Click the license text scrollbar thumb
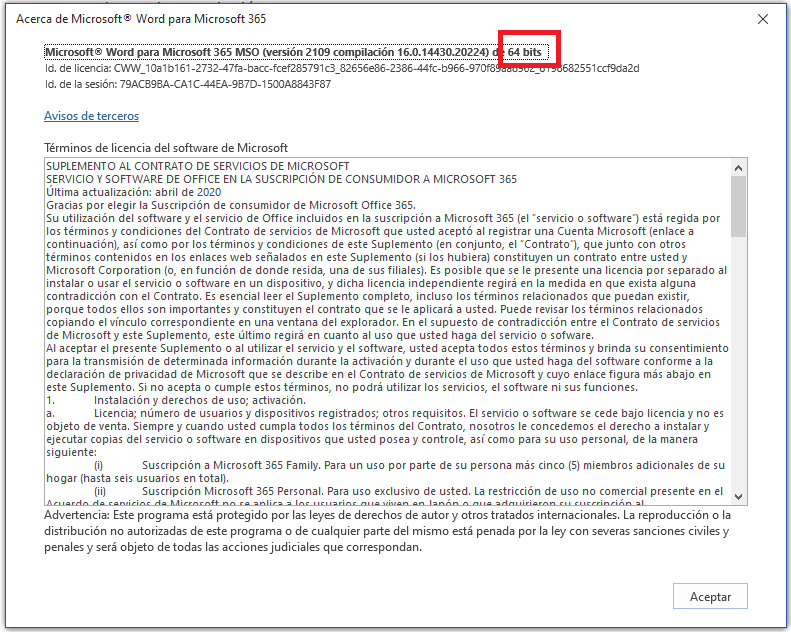This screenshot has width=791, height=632. click(x=739, y=207)
